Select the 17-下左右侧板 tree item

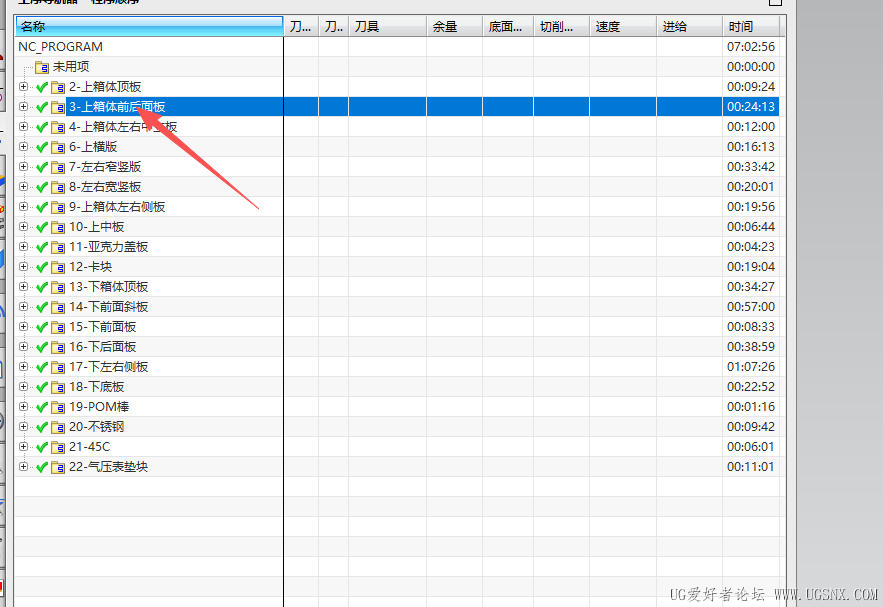click(x=109, y=367)
